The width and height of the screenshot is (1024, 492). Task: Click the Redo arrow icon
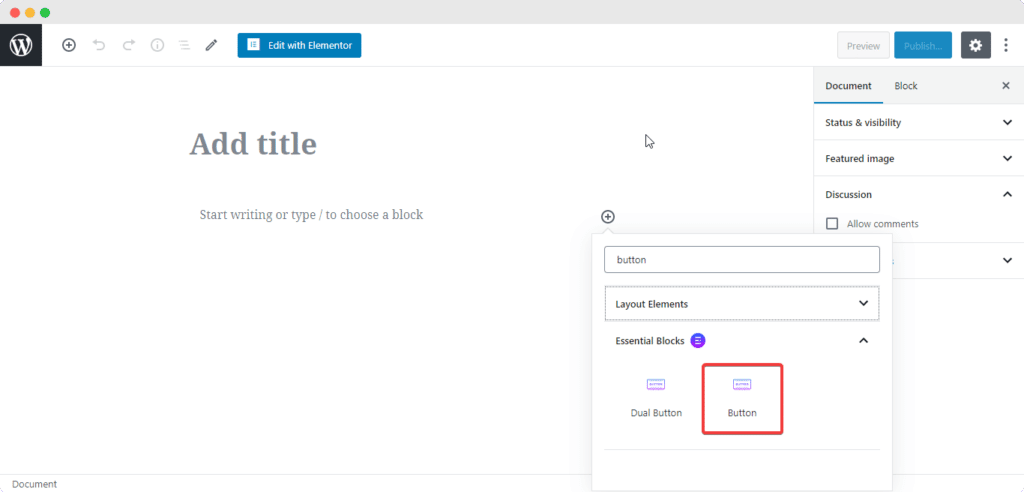[x=128, y=45]
